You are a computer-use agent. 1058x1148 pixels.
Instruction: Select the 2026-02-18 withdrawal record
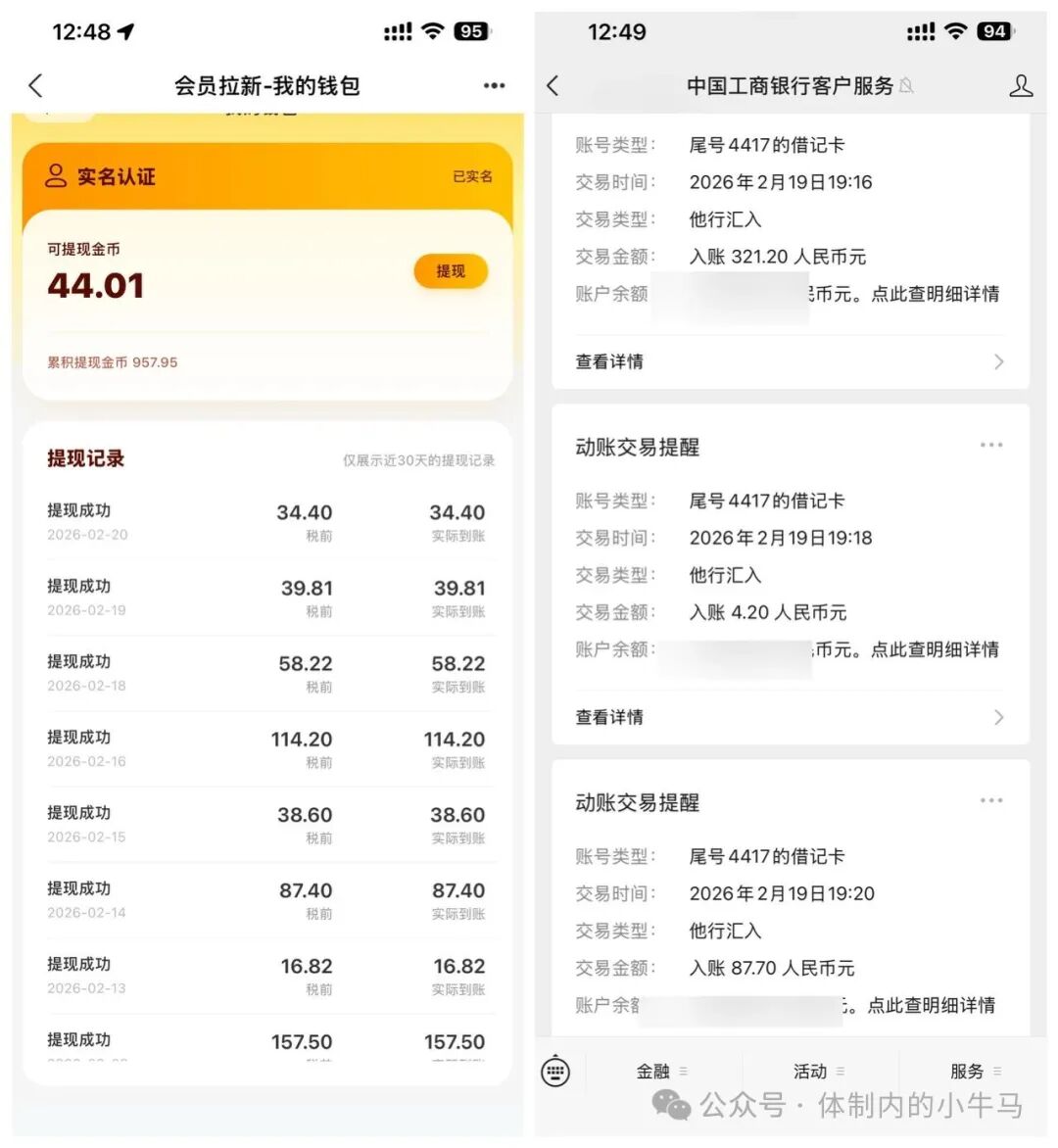point(267,674)
